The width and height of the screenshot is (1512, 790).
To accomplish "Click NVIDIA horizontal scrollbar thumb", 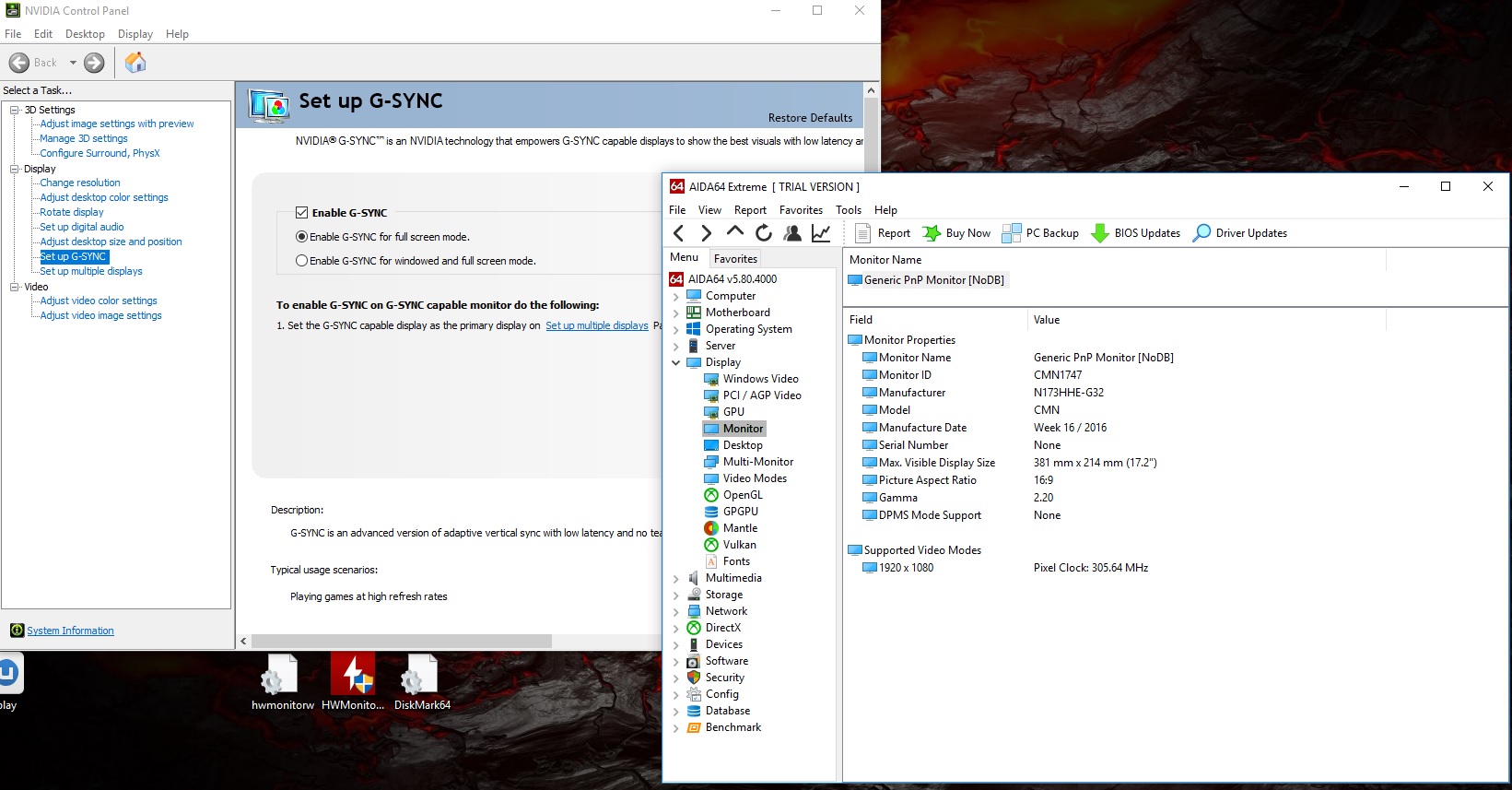I will click(x=402, y=641).
